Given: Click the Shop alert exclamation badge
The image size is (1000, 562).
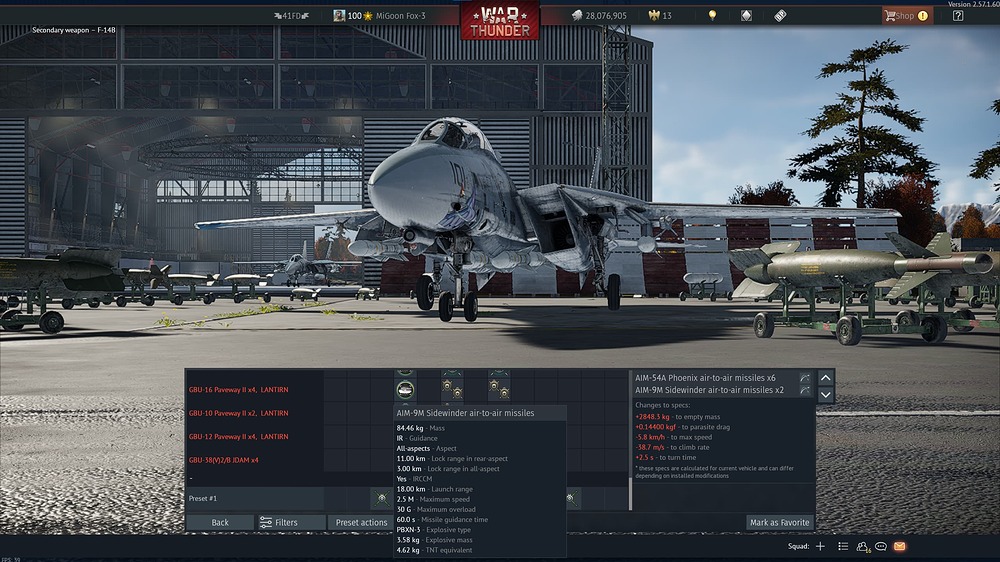Looking at the screenshot, I should pyautogui.click(x=923, y=16).
